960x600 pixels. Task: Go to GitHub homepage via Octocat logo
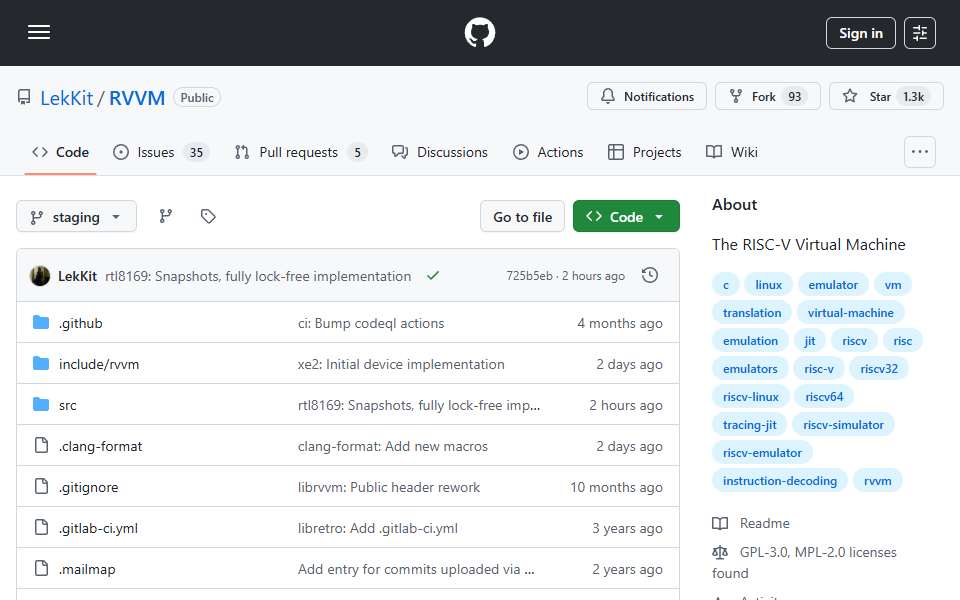(x=479, y=32)
